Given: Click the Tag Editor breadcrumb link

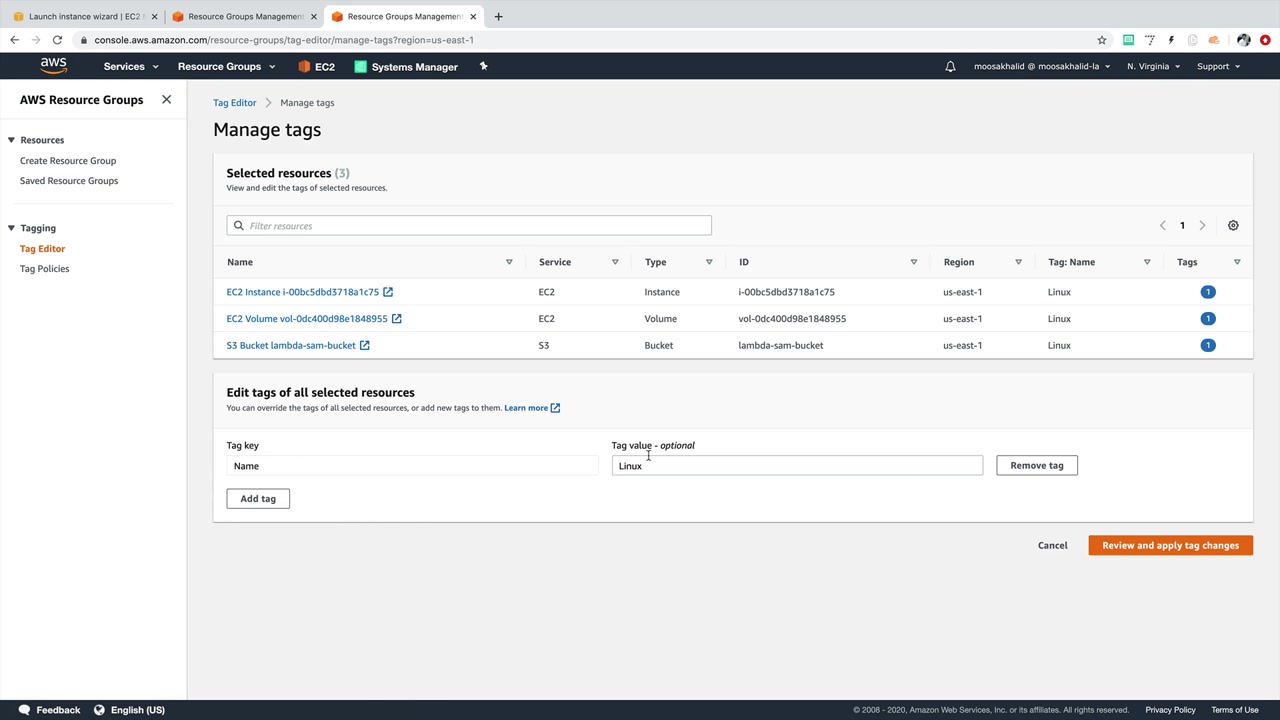Looking at the screenshot, I should pos(235,103).
